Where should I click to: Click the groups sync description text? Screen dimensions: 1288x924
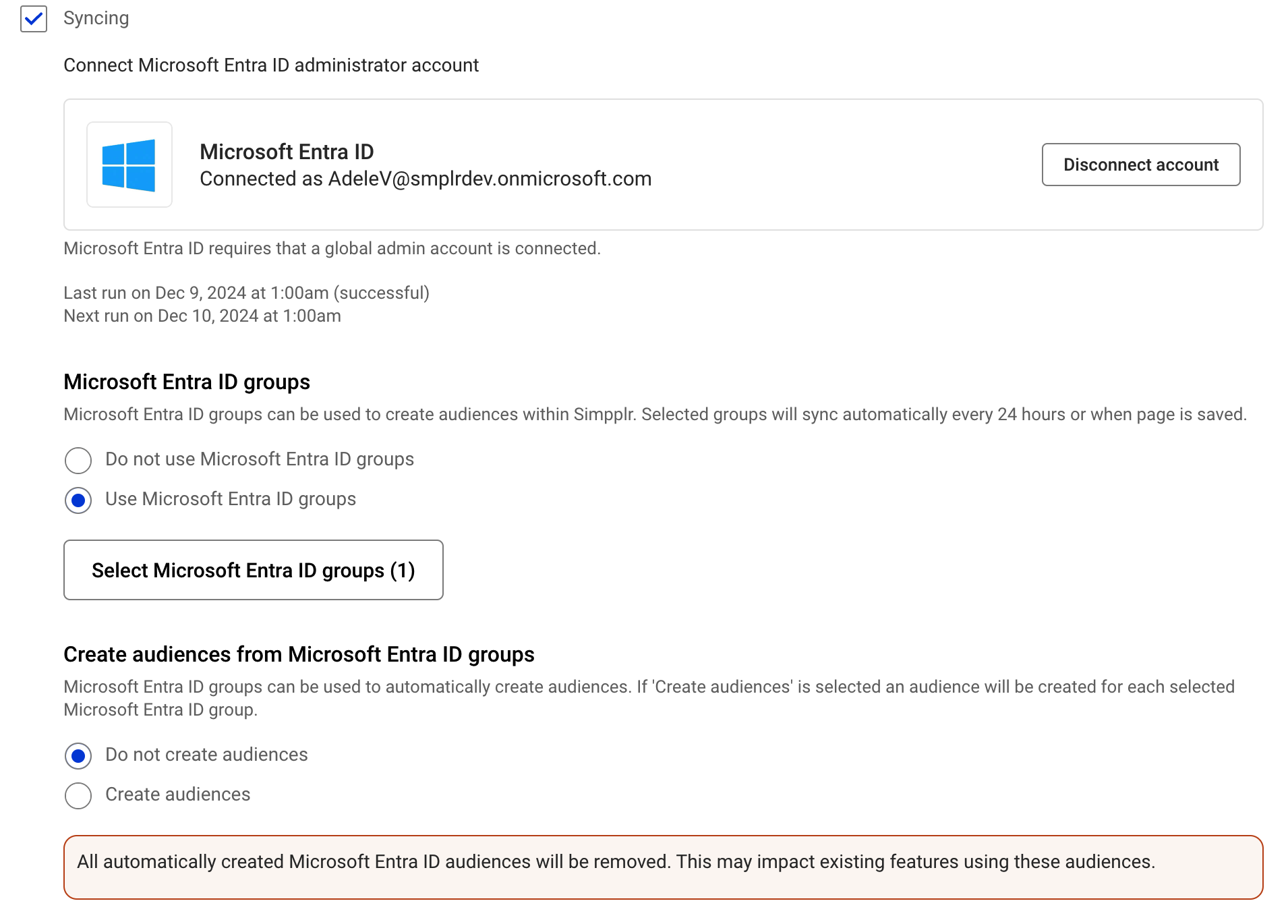[x=654, y=414]
